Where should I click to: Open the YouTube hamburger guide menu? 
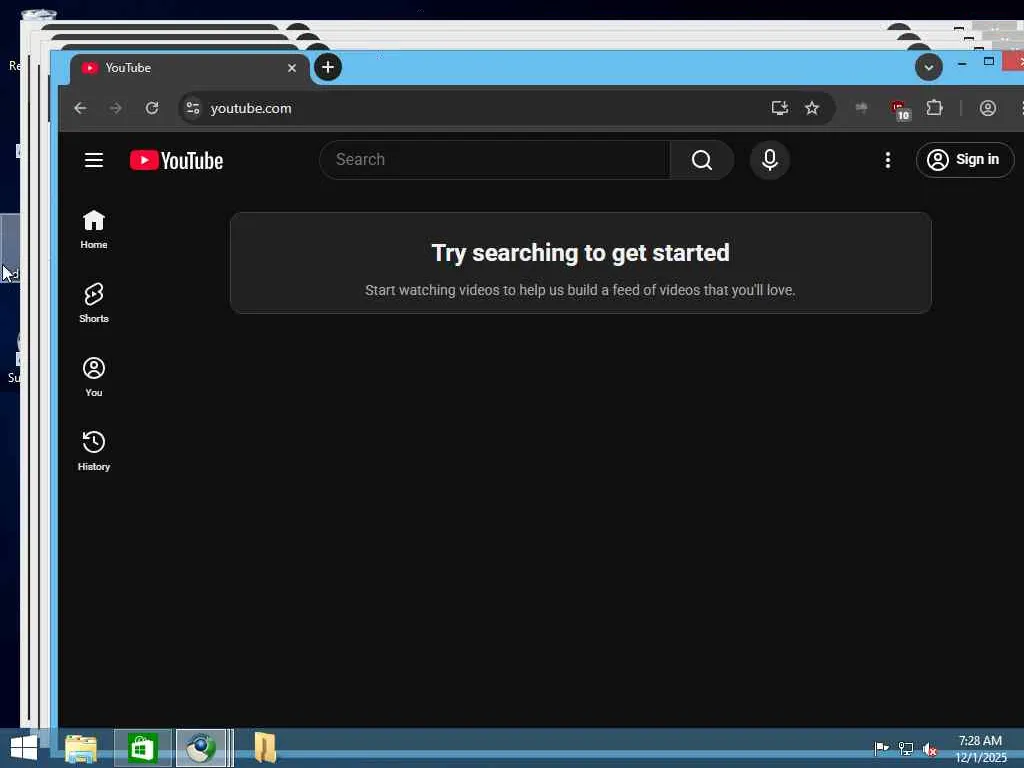[93, 160]
